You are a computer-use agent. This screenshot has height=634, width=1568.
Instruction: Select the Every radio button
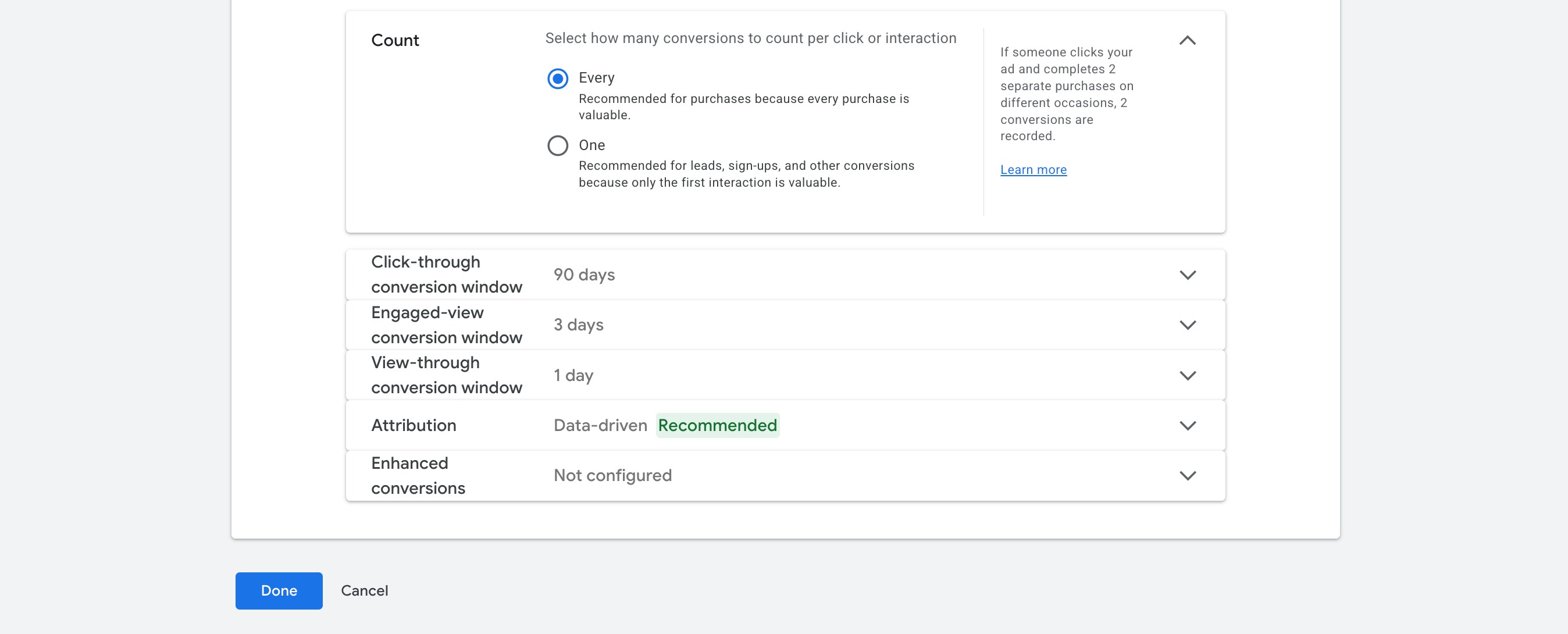[x=558, y=79]
